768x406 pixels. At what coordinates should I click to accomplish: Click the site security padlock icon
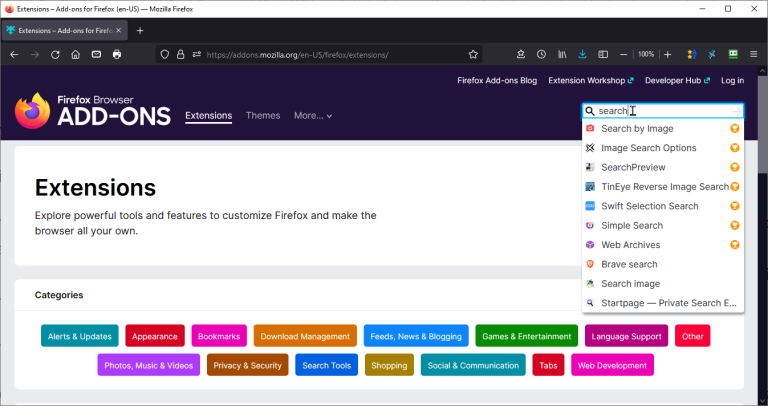pyautogui.click(x=180, y=55)
